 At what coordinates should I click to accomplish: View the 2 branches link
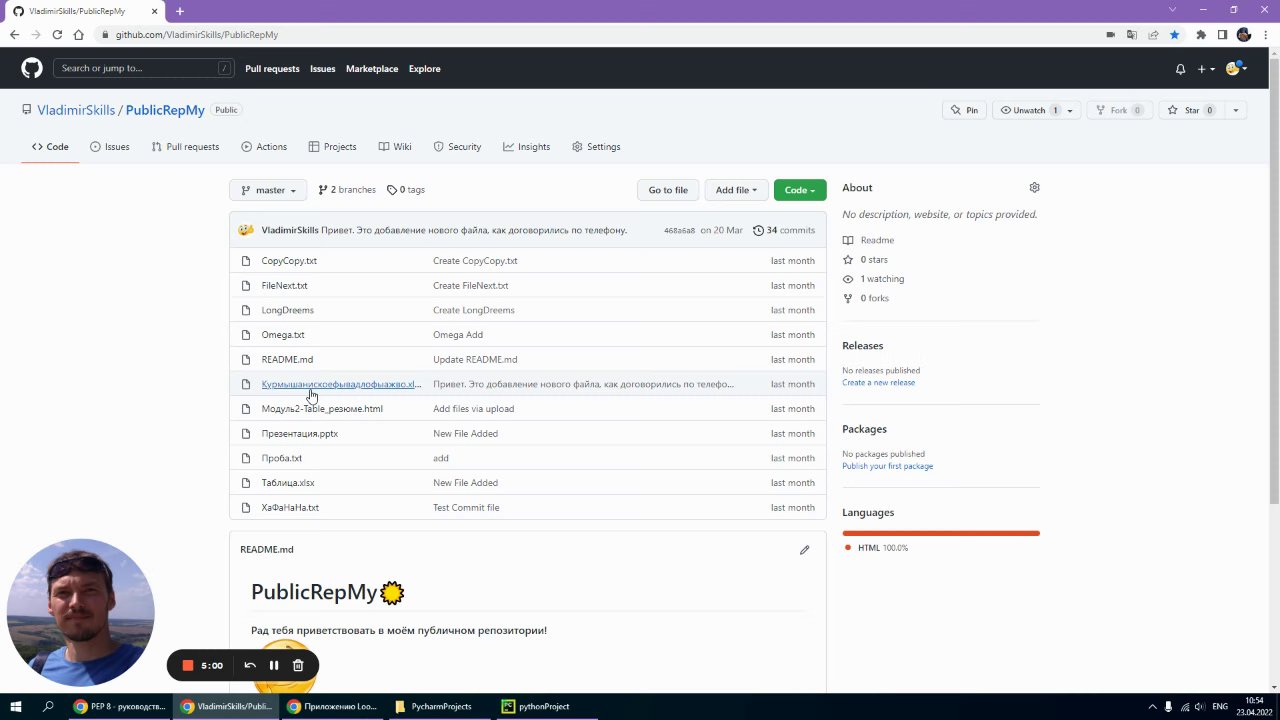click(x=347, y=190)
